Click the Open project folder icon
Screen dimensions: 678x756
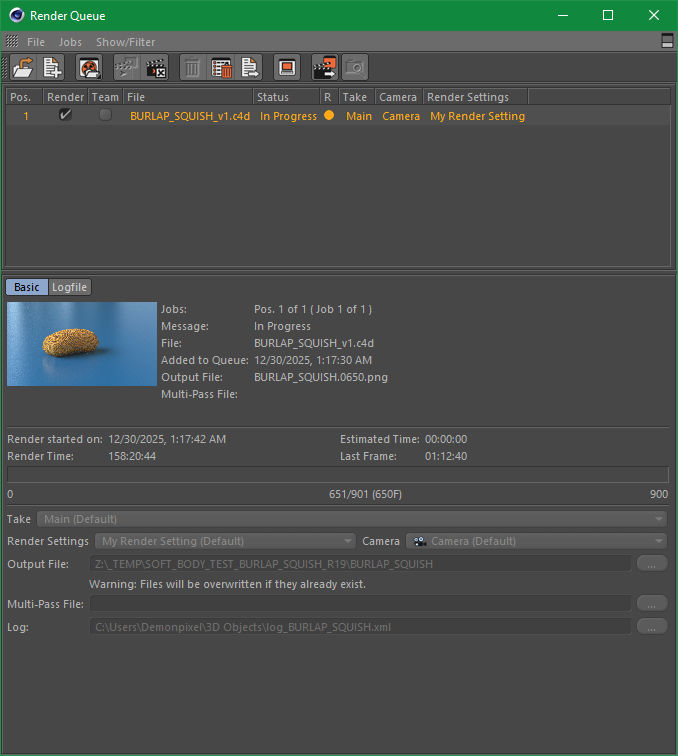(23, 68)
